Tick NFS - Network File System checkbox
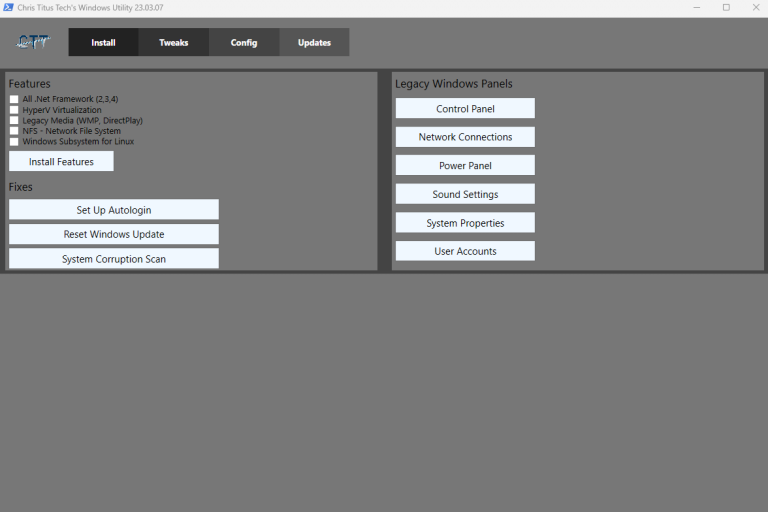 click(14, 131)
